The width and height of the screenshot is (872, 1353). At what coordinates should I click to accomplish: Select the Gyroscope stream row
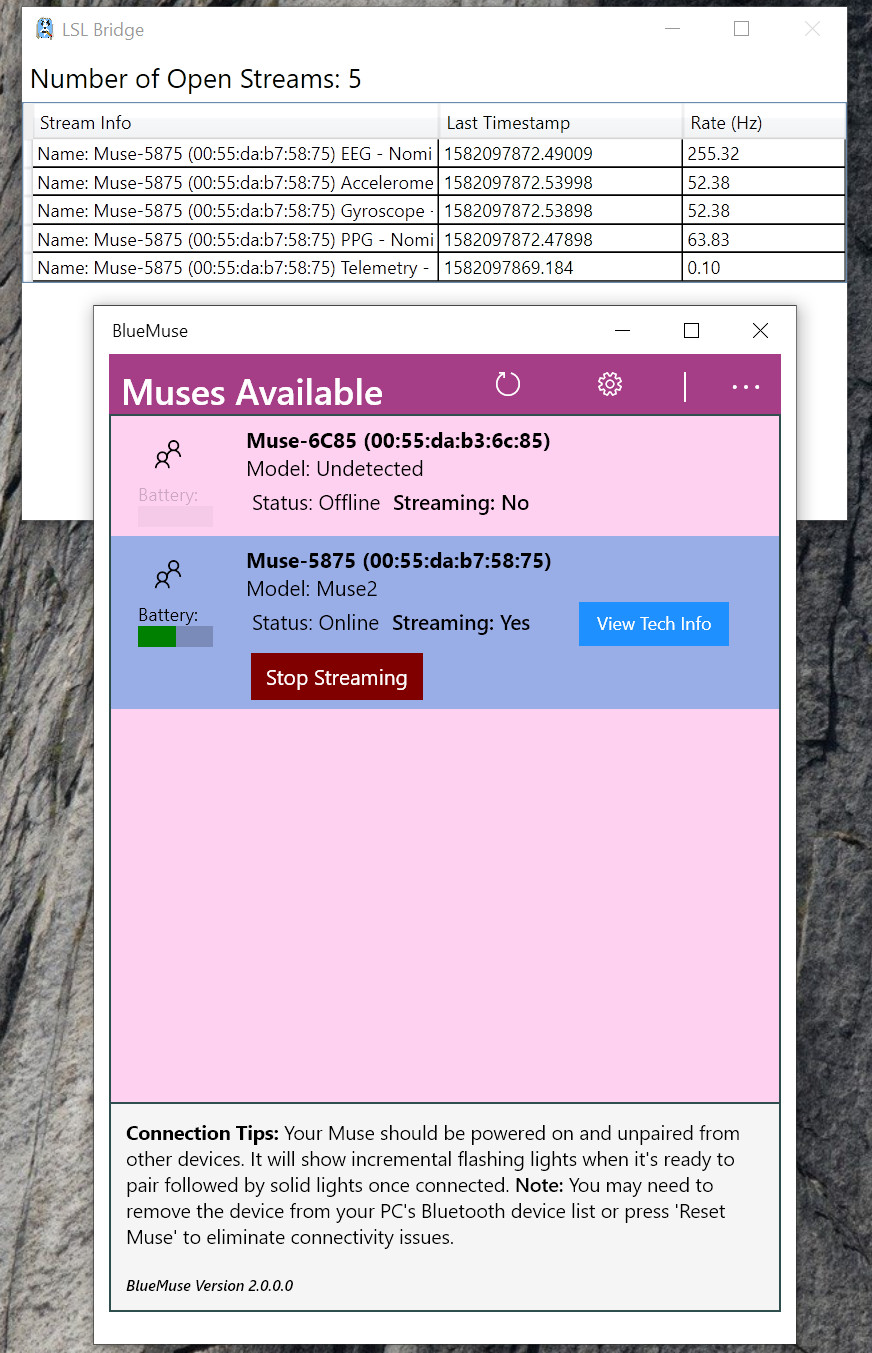pyautogui.click(x=440, y=210)
